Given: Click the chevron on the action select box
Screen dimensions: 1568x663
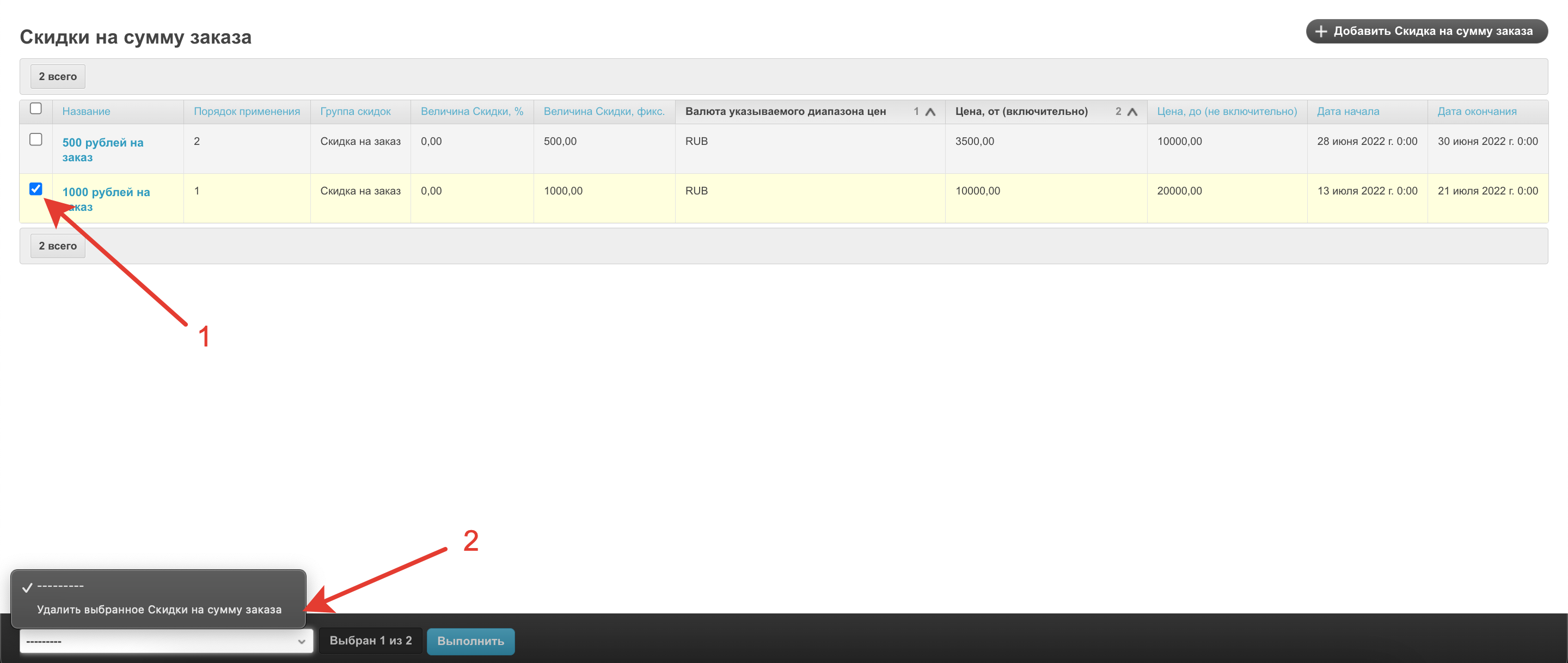Looking at the screenshot, I should coord(301,641).
